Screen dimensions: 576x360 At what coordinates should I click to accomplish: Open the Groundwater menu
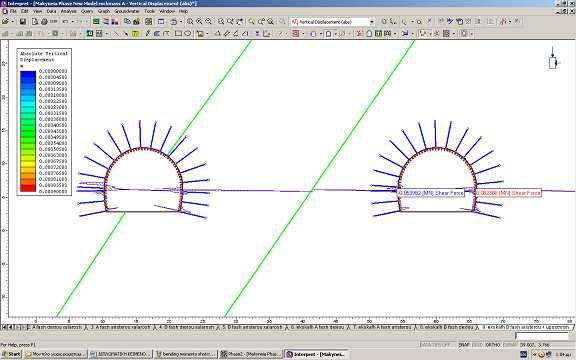[126, 11]
